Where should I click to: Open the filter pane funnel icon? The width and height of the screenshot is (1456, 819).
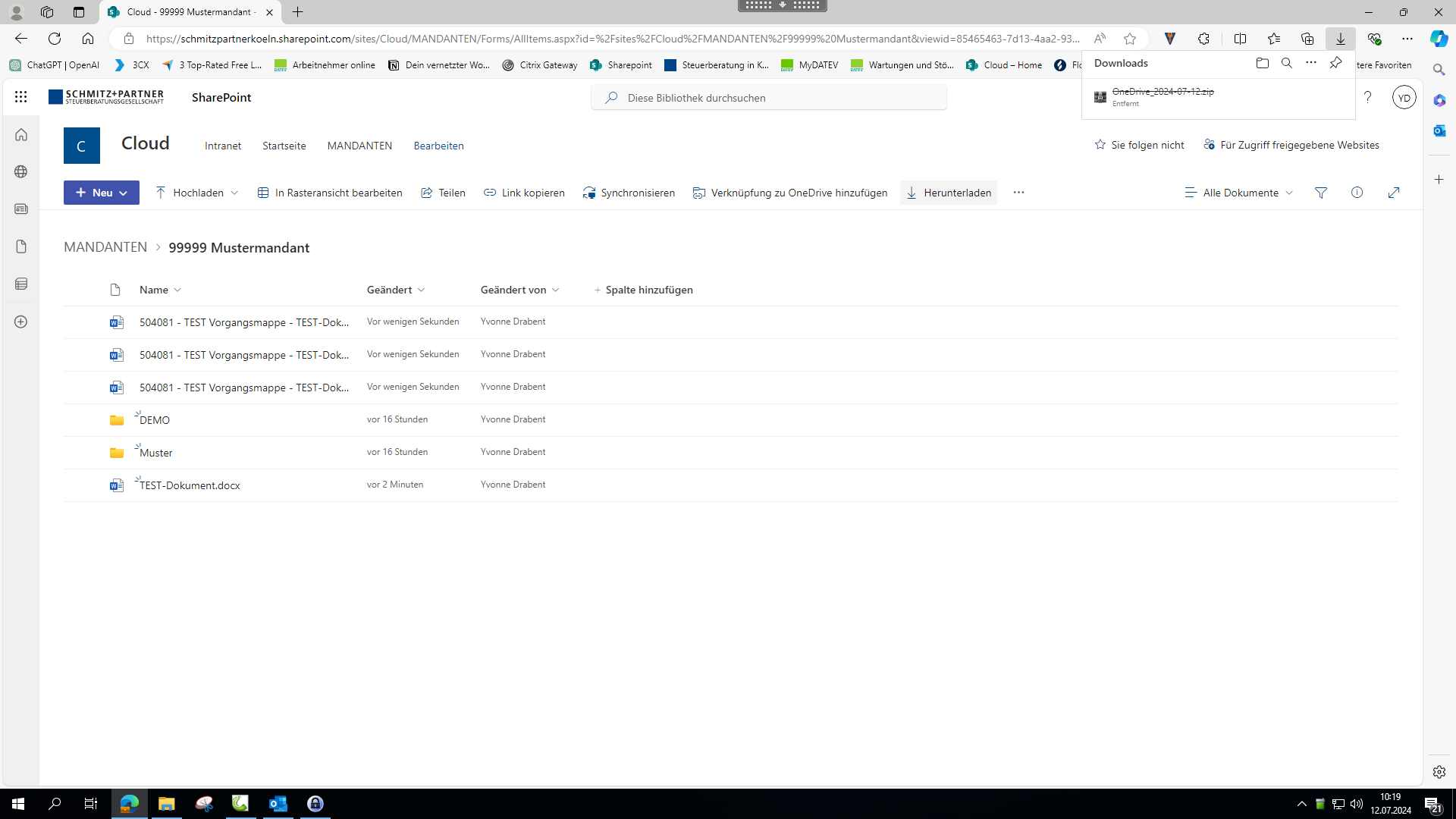tap(1321, 193)
